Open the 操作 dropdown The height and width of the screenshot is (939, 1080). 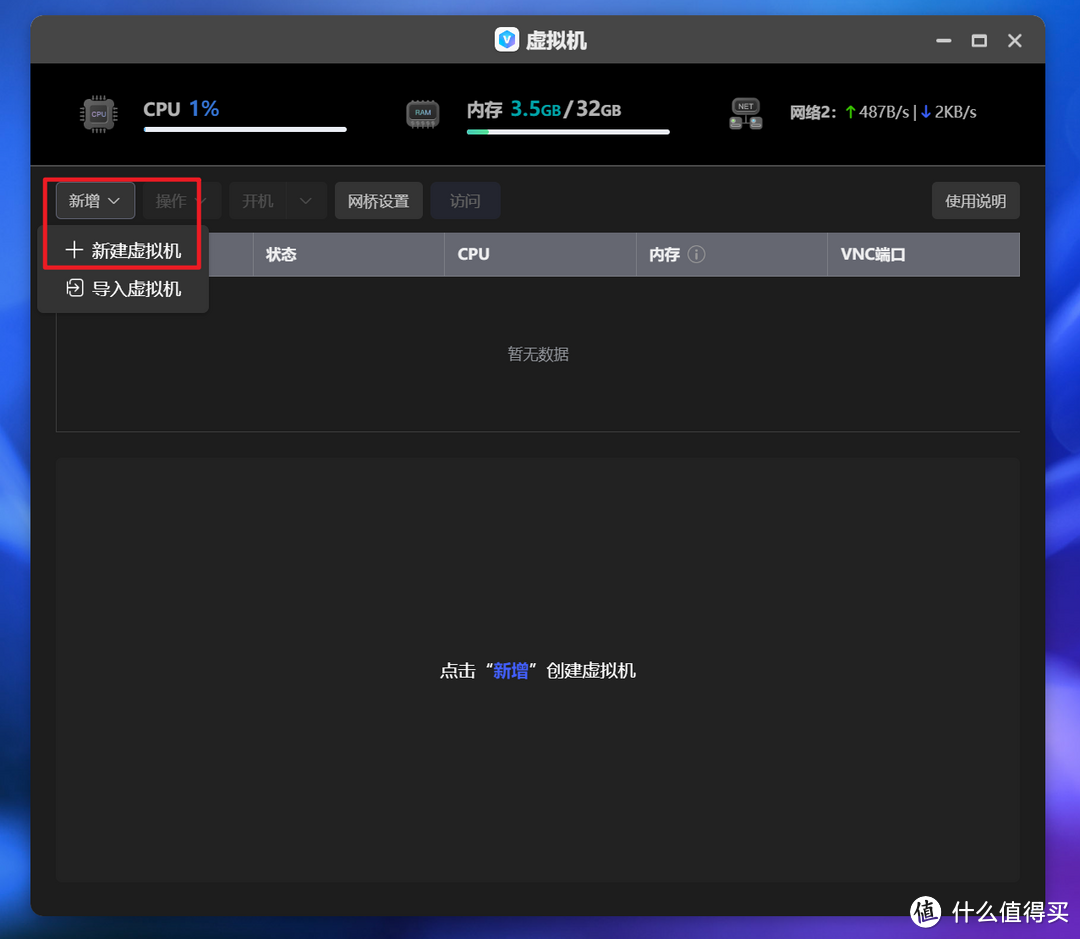[182, 201]
